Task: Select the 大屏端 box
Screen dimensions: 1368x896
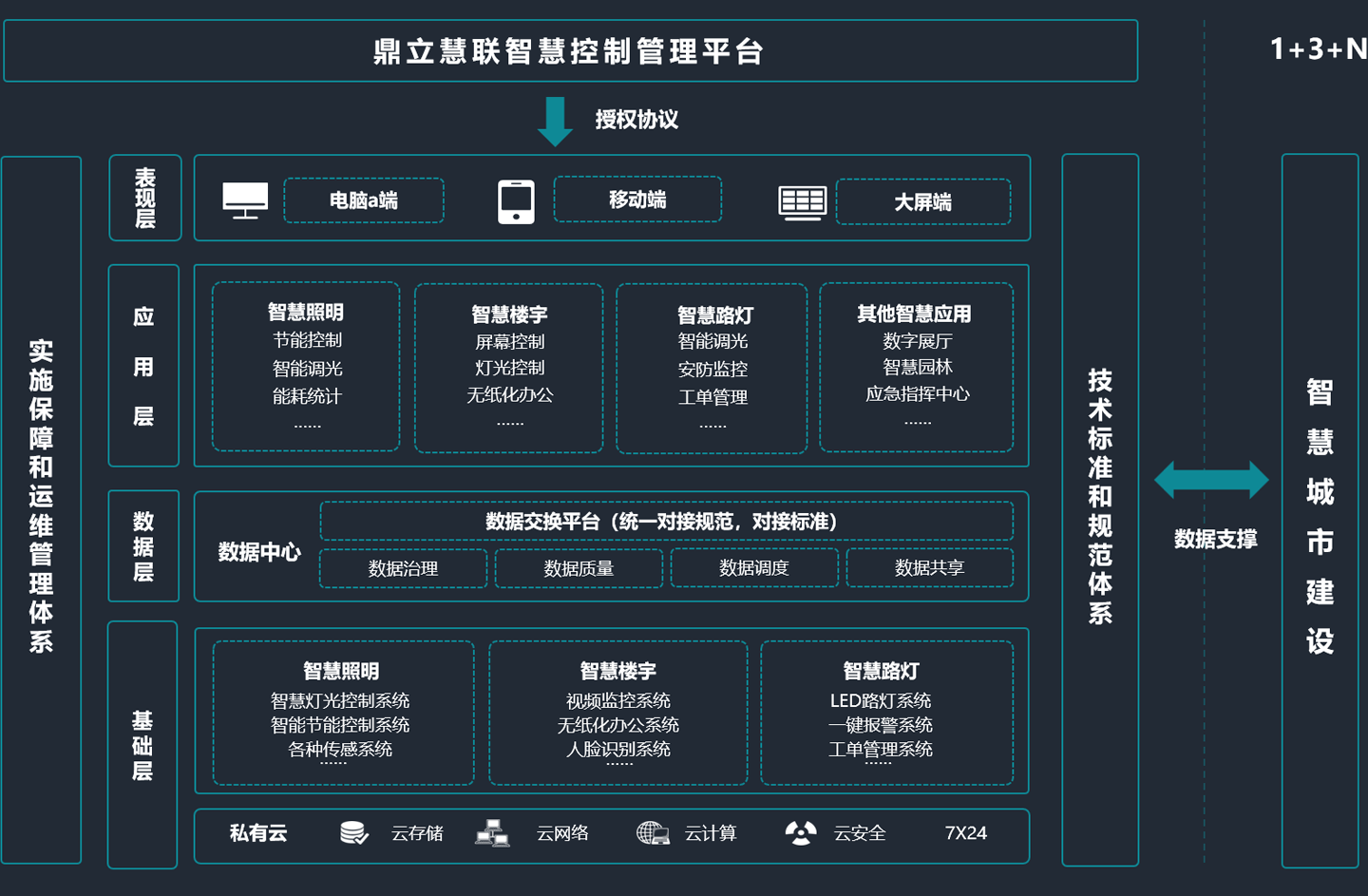Action: point(923,201)
